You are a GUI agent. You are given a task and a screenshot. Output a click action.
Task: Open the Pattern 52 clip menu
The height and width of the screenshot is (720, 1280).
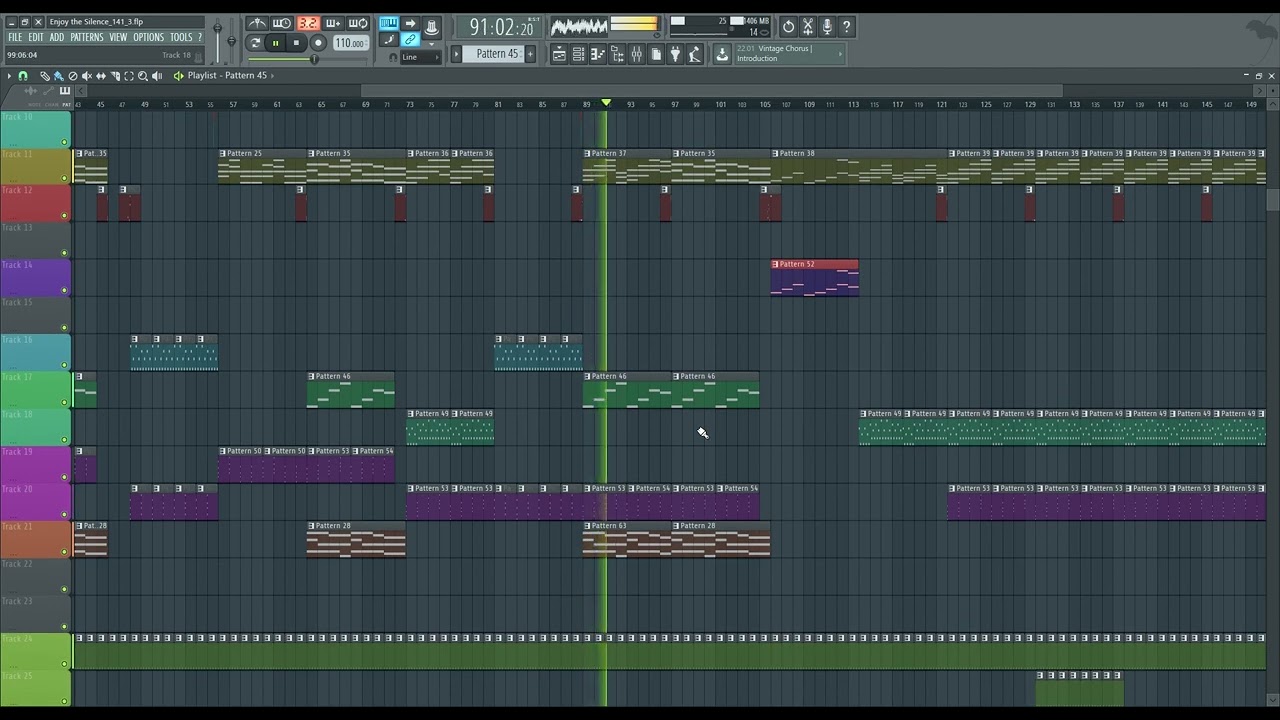coord(775,264)
